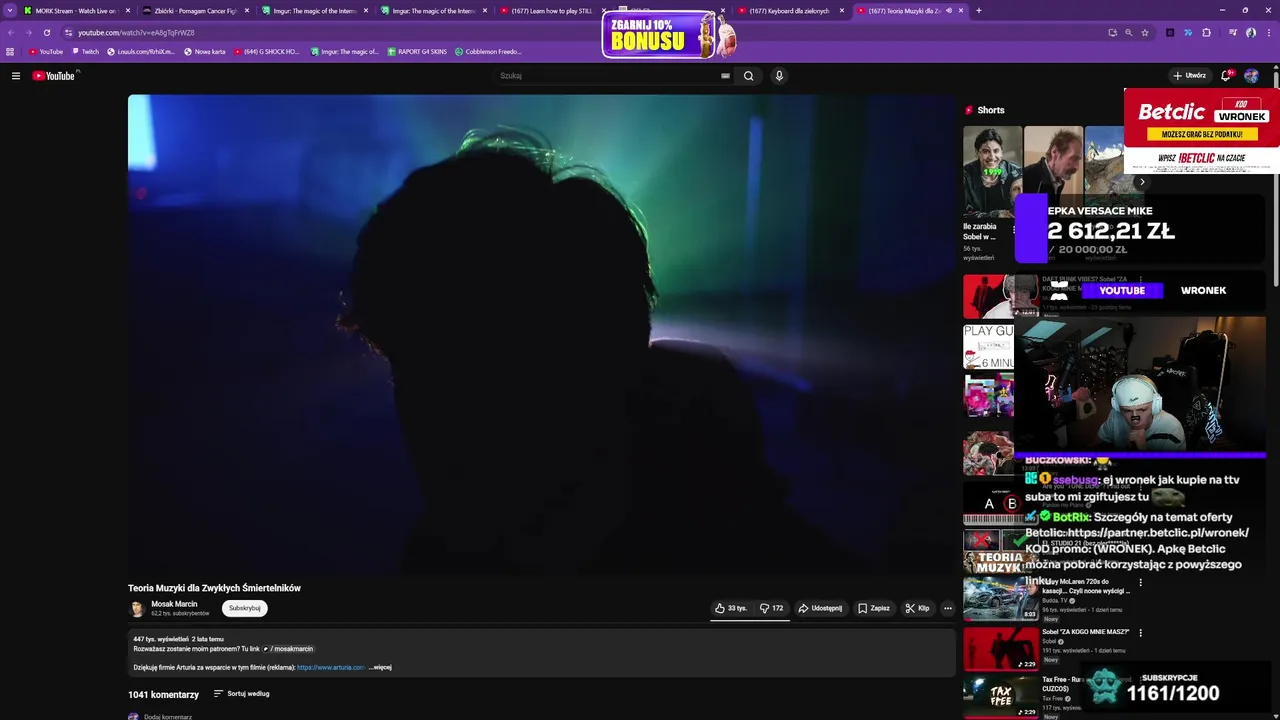
Task: Save the video with Zapisz
Action: coord(874,608)
